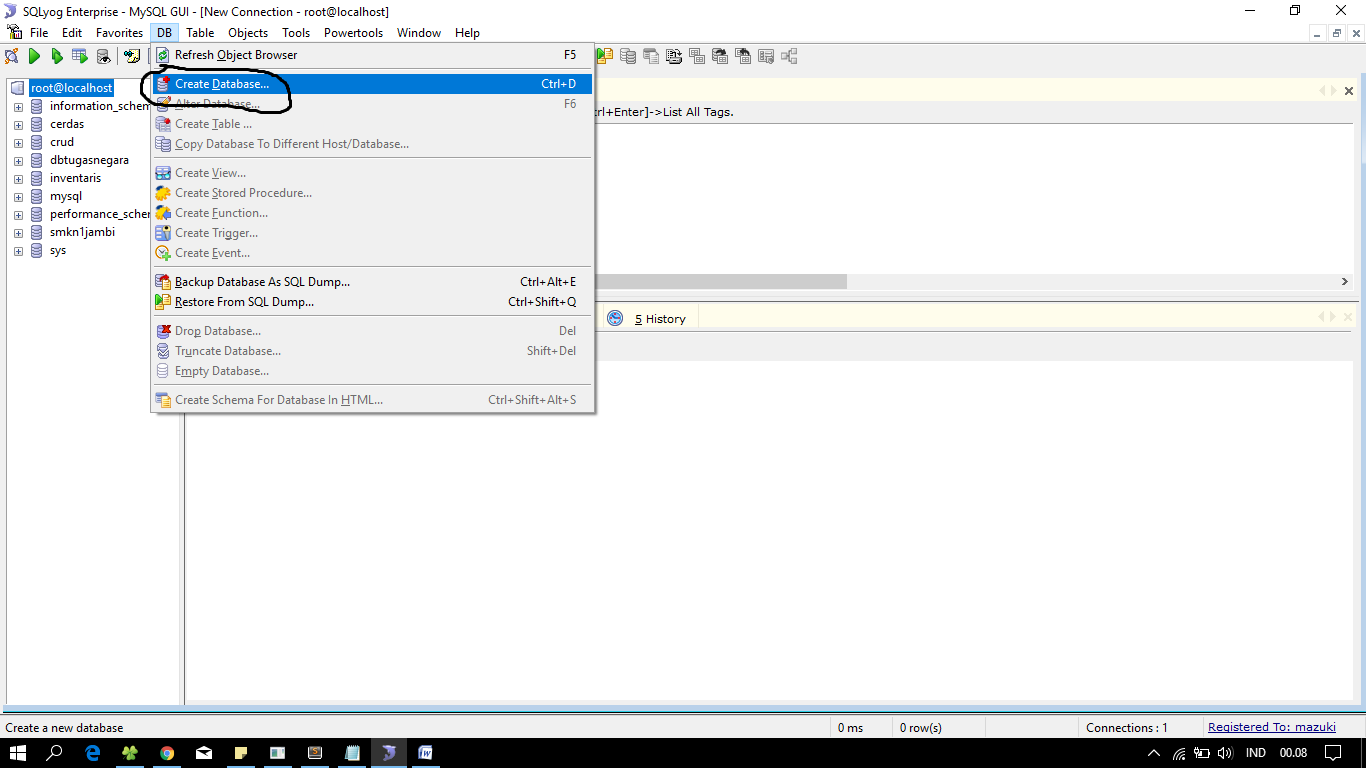Open the Mail app in the taskbar
The image size is (1366, 768).
(x=204, y=753)
